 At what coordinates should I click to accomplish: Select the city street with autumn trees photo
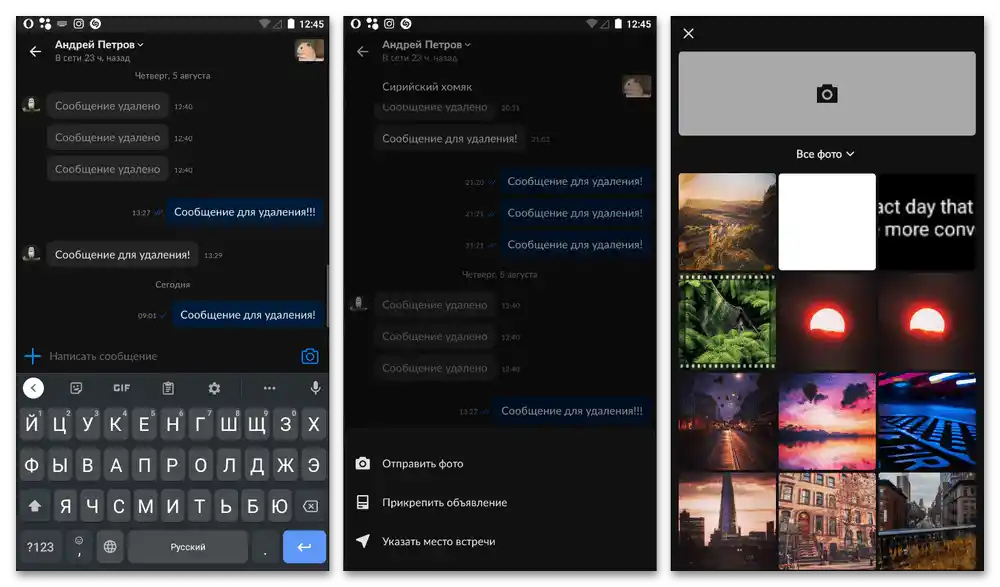click(x=927, y=521)
